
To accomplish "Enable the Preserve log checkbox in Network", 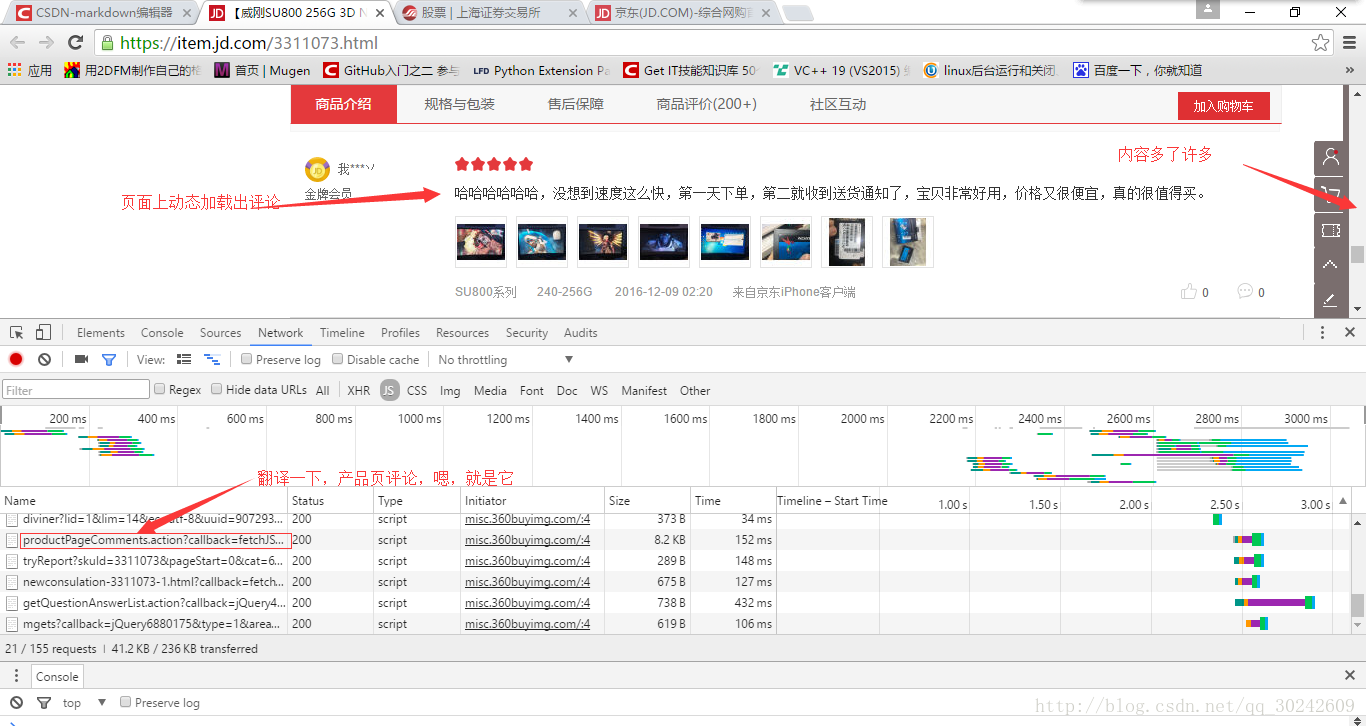I will pos(246,359).
